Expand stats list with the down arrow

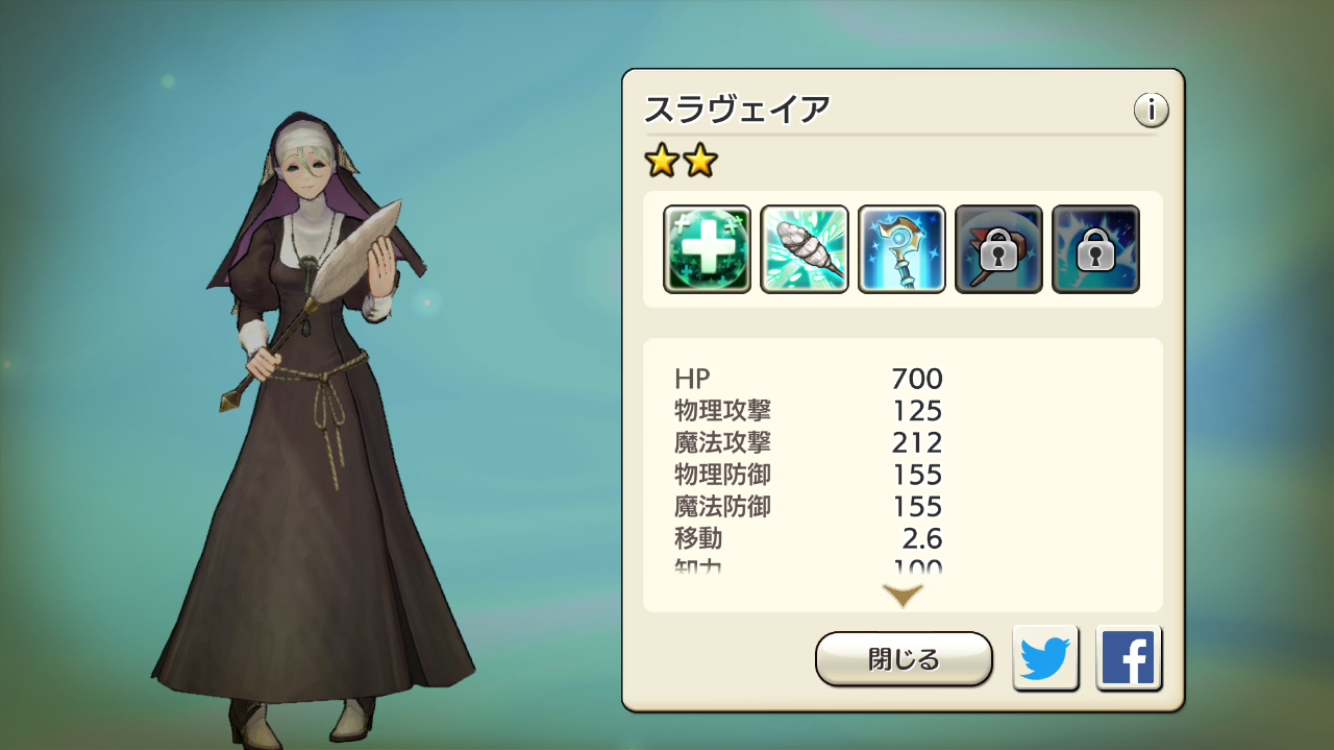[x=903, y=596]
